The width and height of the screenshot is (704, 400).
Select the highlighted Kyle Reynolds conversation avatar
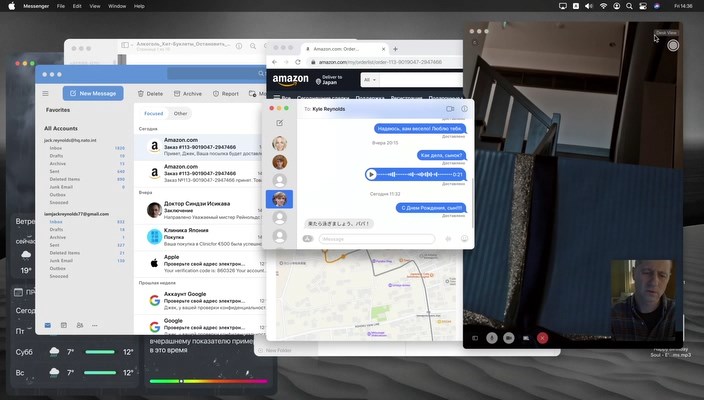[x=279, y=199]
